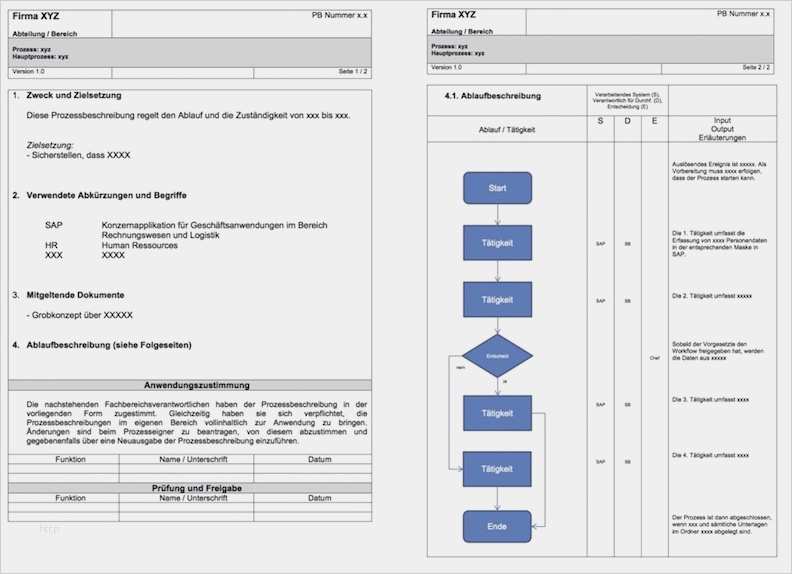Click the Ende flowchart terminator
The image size is (792, 574).
click(x=497, y=526)
